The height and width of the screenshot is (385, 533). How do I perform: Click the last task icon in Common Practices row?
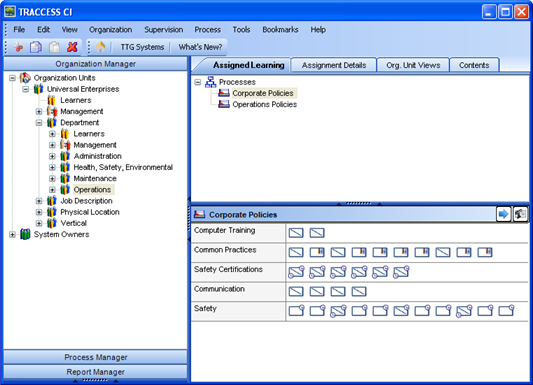pos(485,252)
